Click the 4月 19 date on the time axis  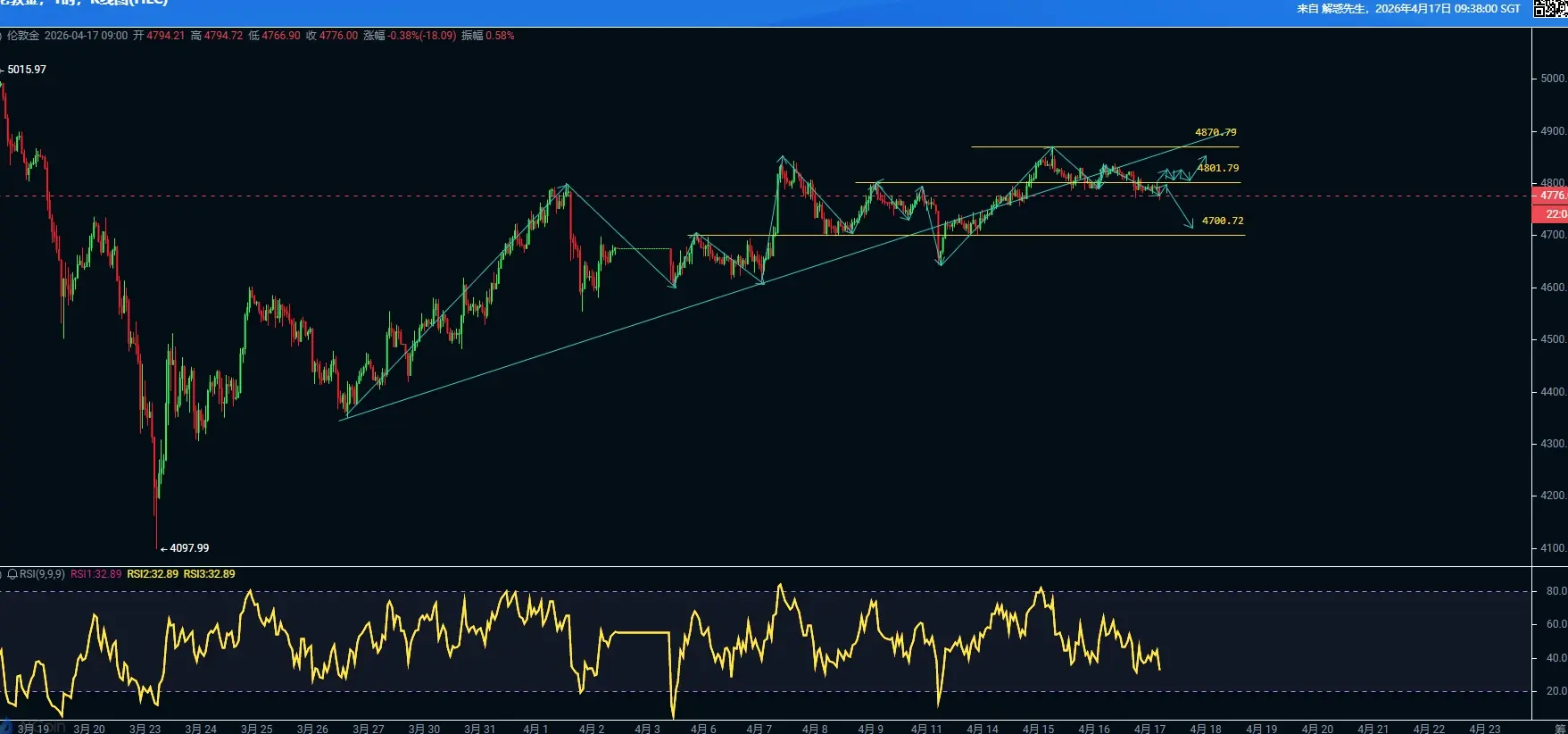(1262, 729)
